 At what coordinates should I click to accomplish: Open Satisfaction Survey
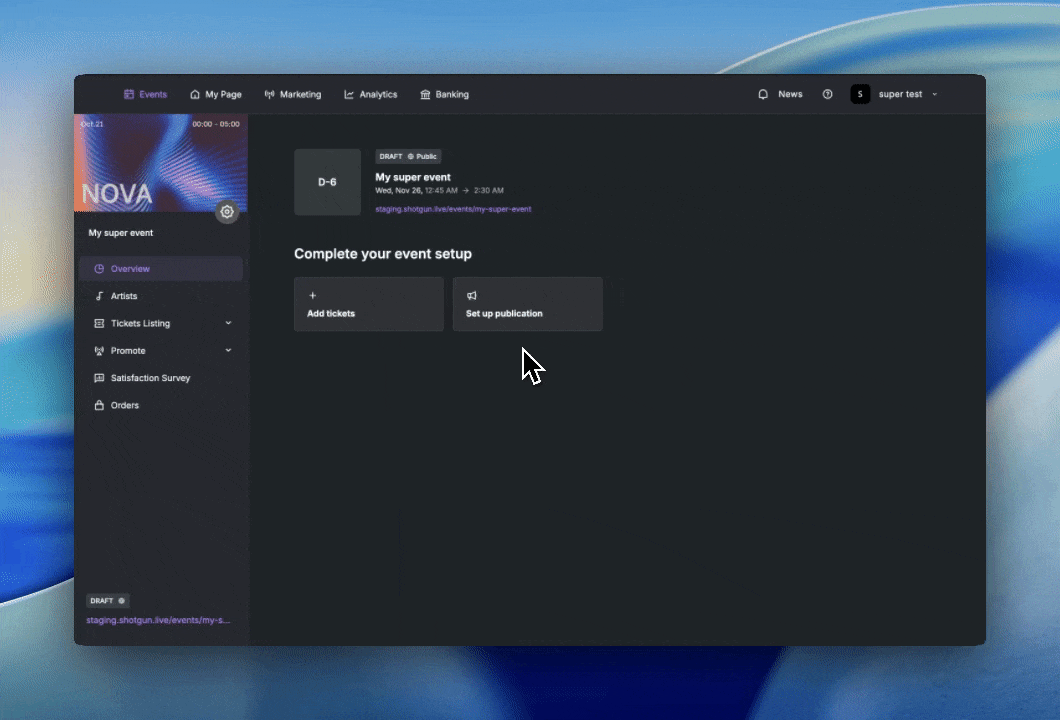(161, 378)
